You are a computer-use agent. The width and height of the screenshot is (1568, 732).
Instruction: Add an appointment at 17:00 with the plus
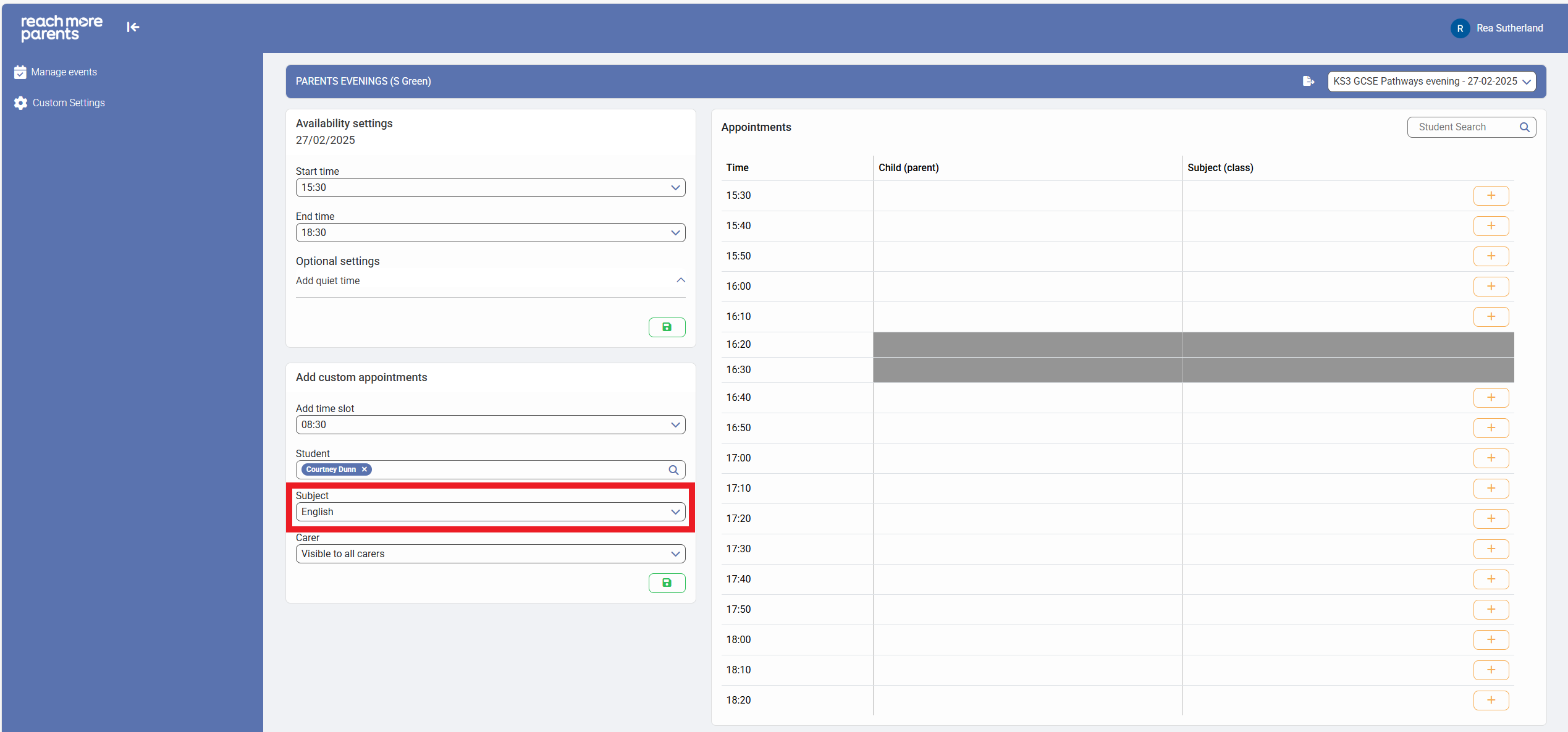(1491, 458)
